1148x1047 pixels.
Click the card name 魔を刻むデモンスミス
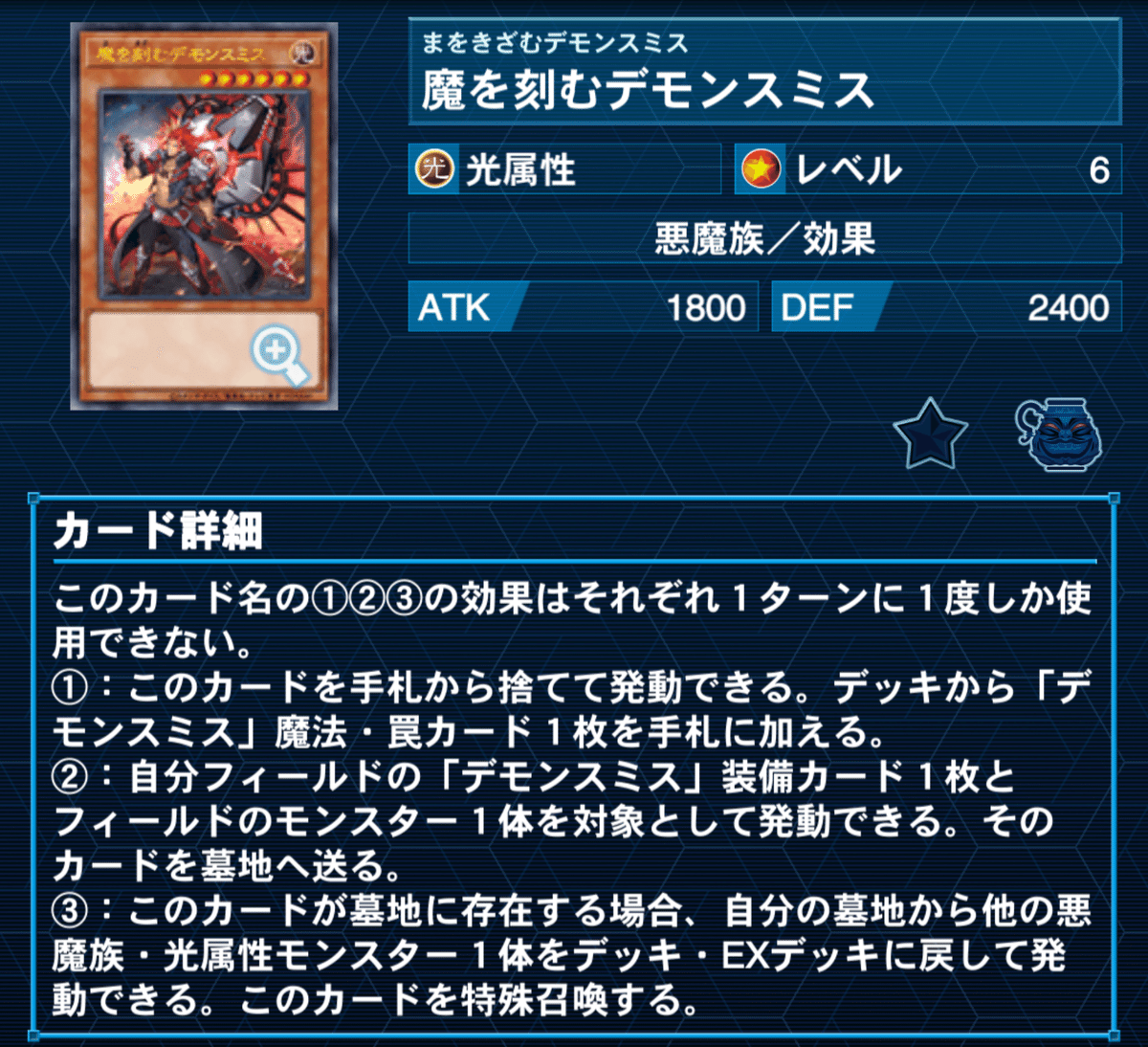(x=649, y=90)
